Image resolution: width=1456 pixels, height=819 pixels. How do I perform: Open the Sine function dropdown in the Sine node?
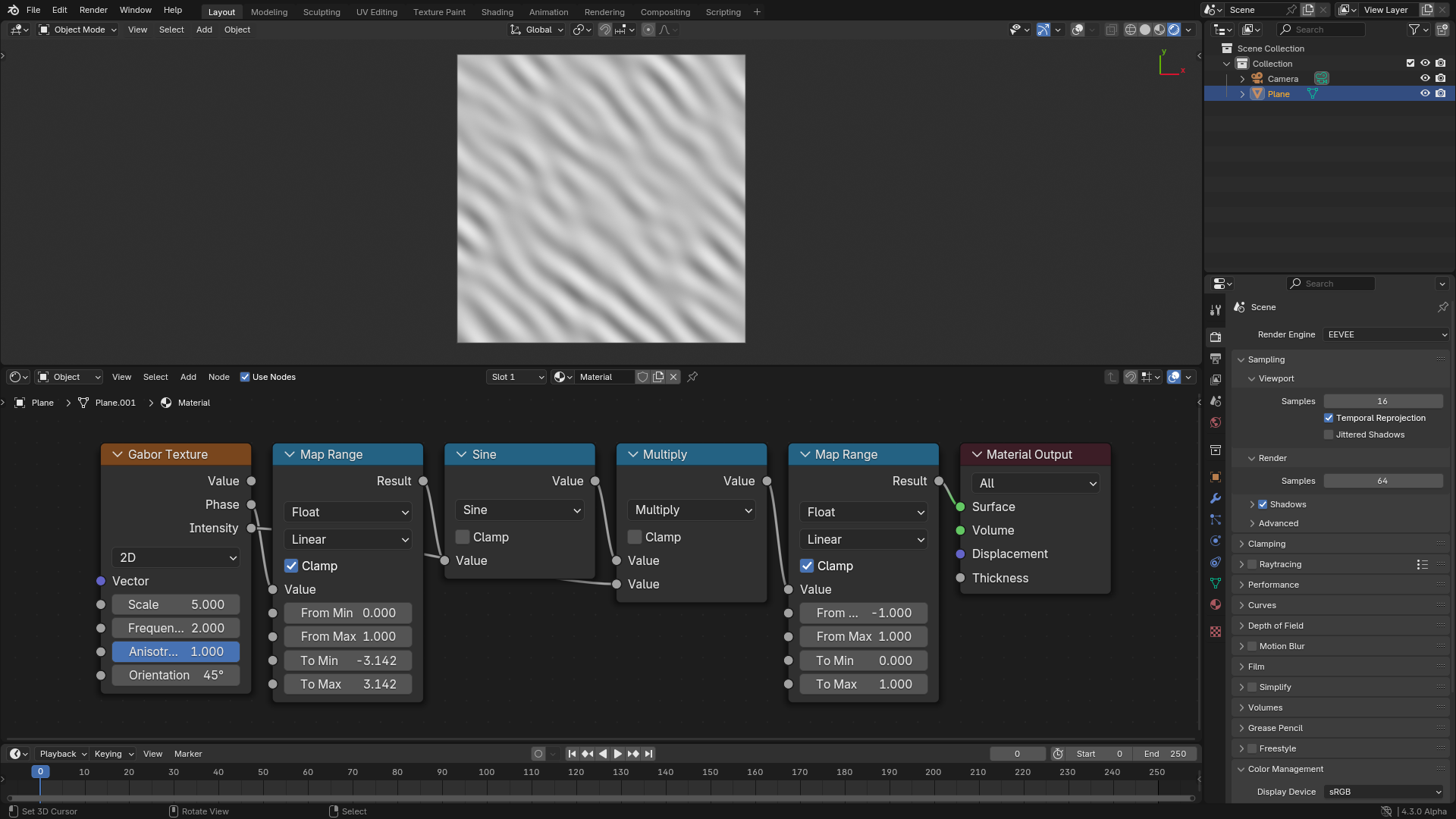pyautogui.click(x=519, y=510)
